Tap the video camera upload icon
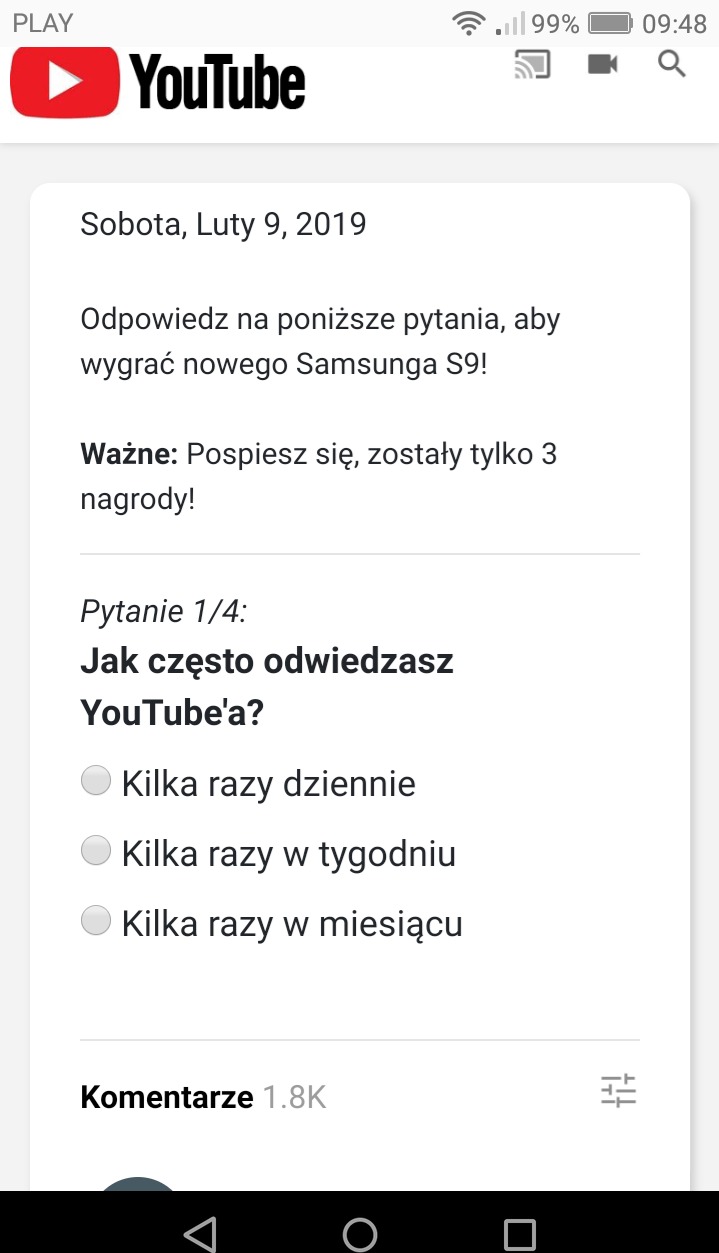 tap(602, 65)
